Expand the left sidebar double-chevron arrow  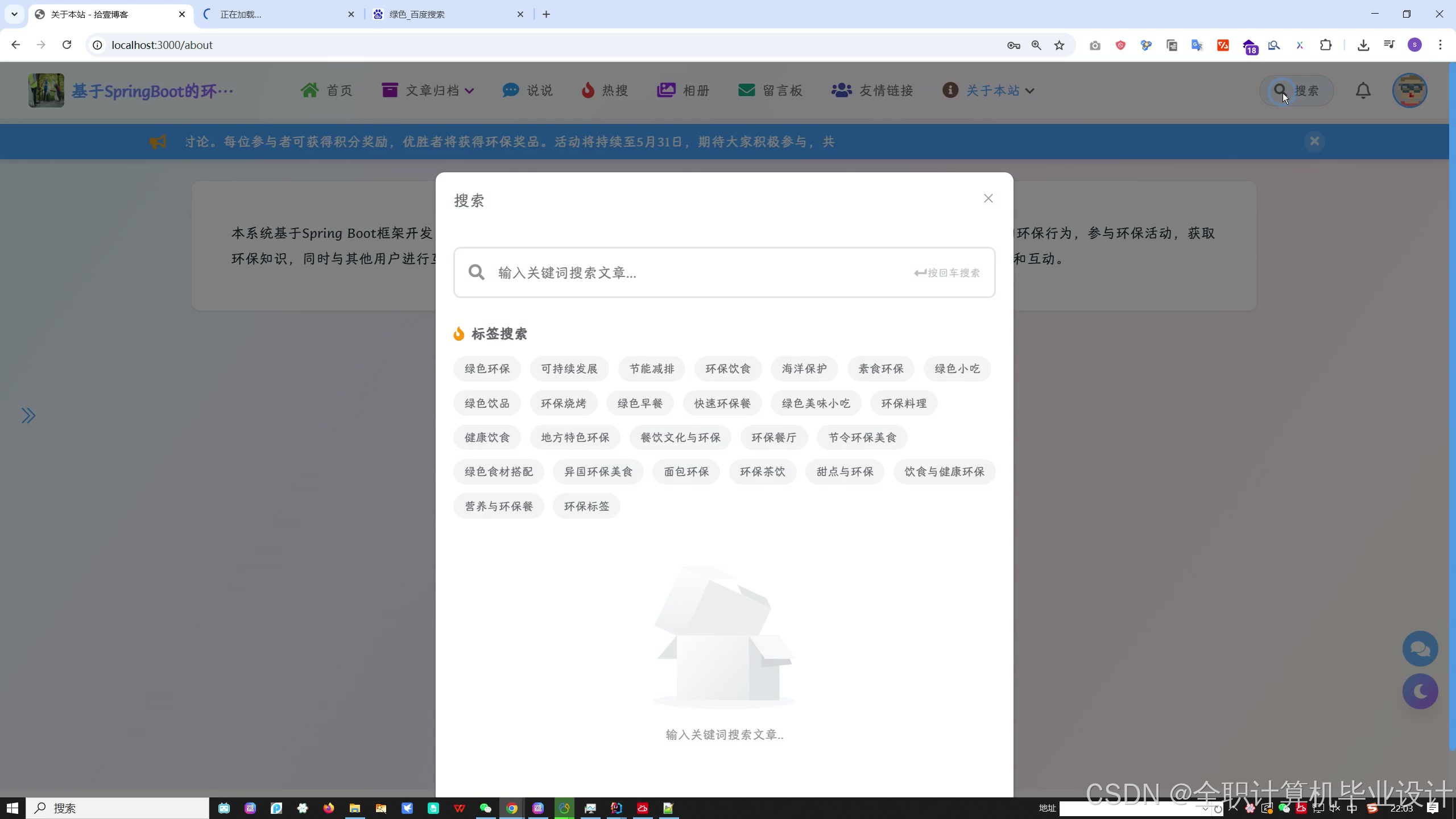click(x=28, y=416)
